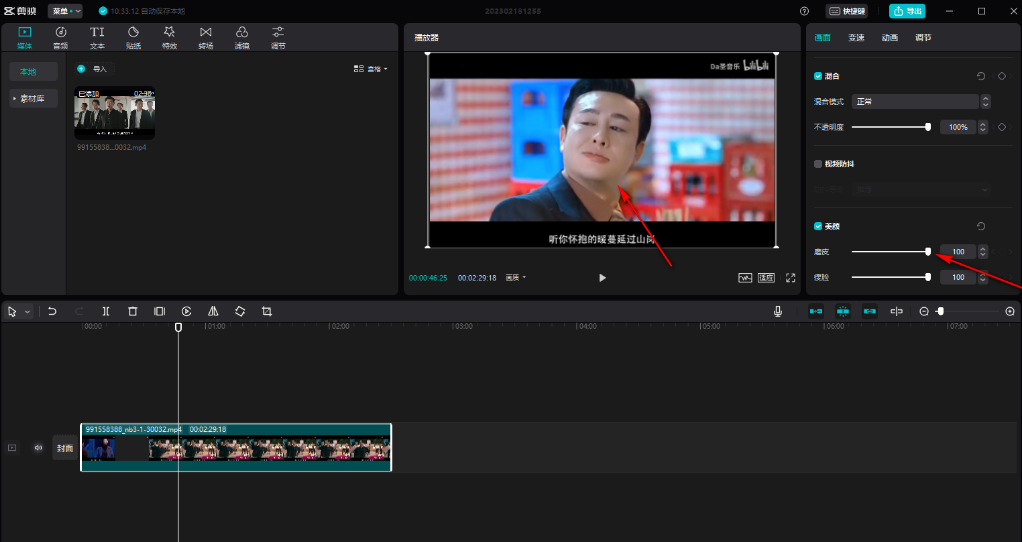Uncheck the 美颜 beauty checkbox
Viewport: 1022px width, 542px height.
[x=818, y=226]
